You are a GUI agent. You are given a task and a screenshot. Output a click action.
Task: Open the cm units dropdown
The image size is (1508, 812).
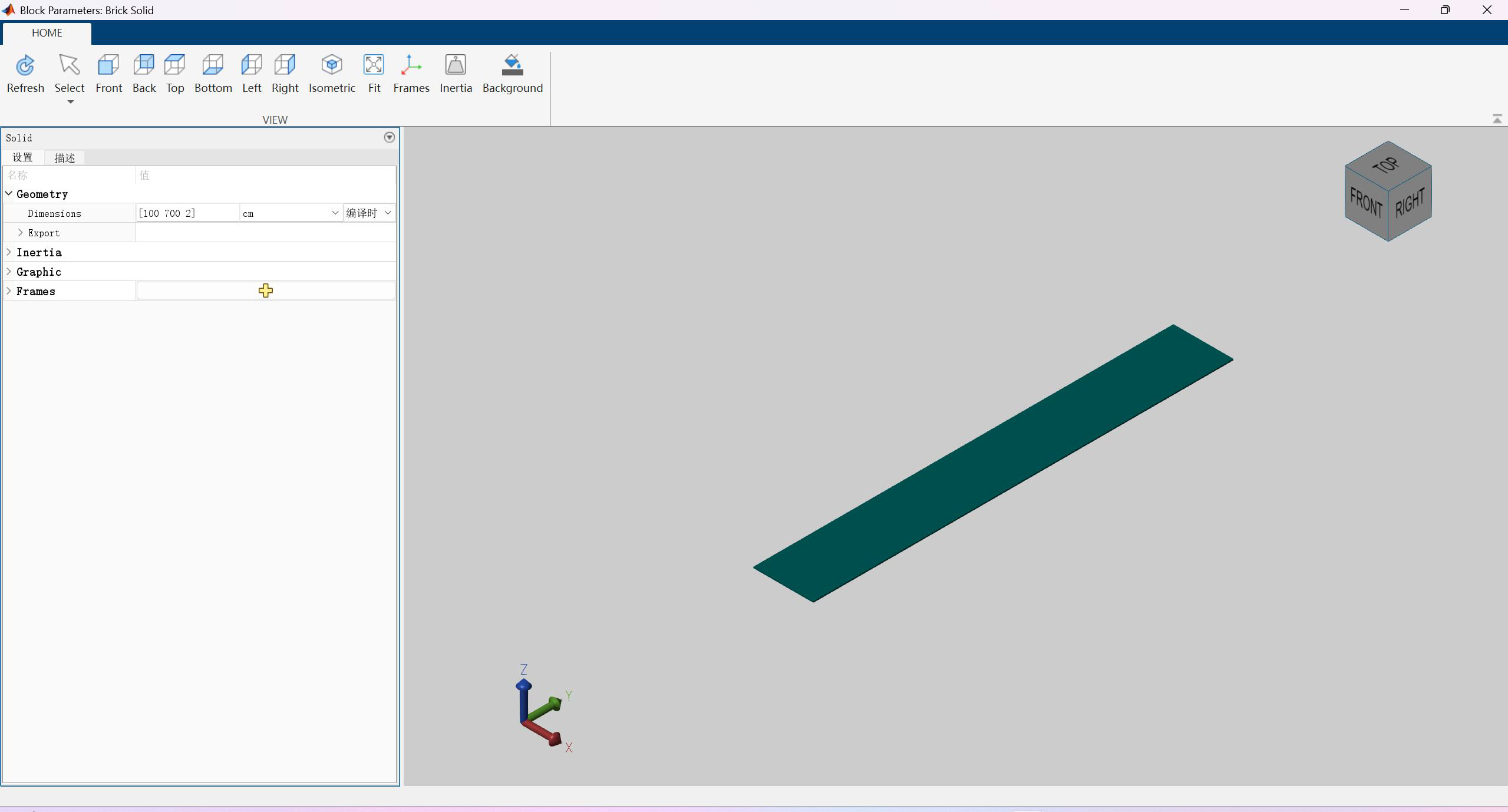point(335,213)
